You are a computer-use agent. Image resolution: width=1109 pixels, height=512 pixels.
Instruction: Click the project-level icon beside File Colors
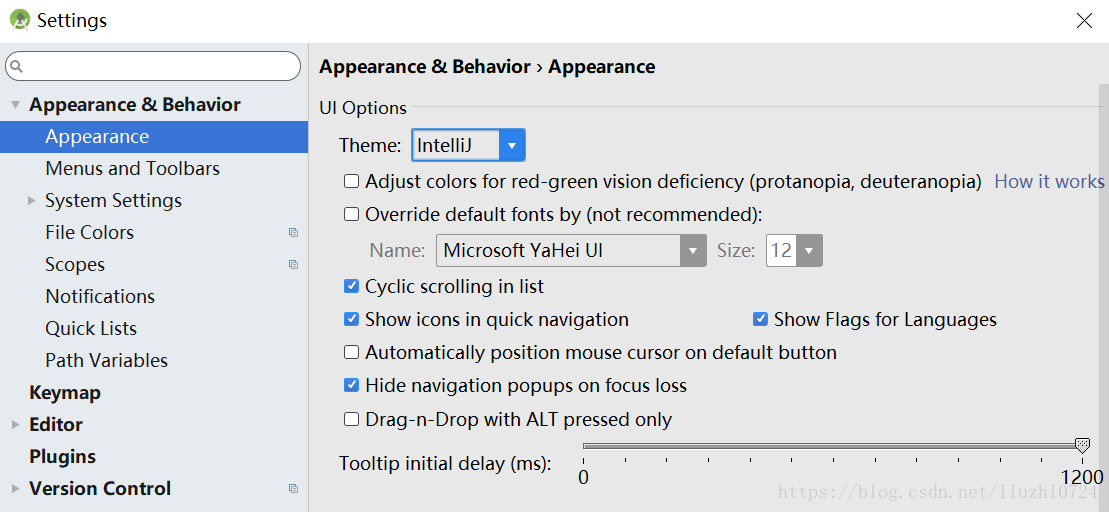coord(294,233)
